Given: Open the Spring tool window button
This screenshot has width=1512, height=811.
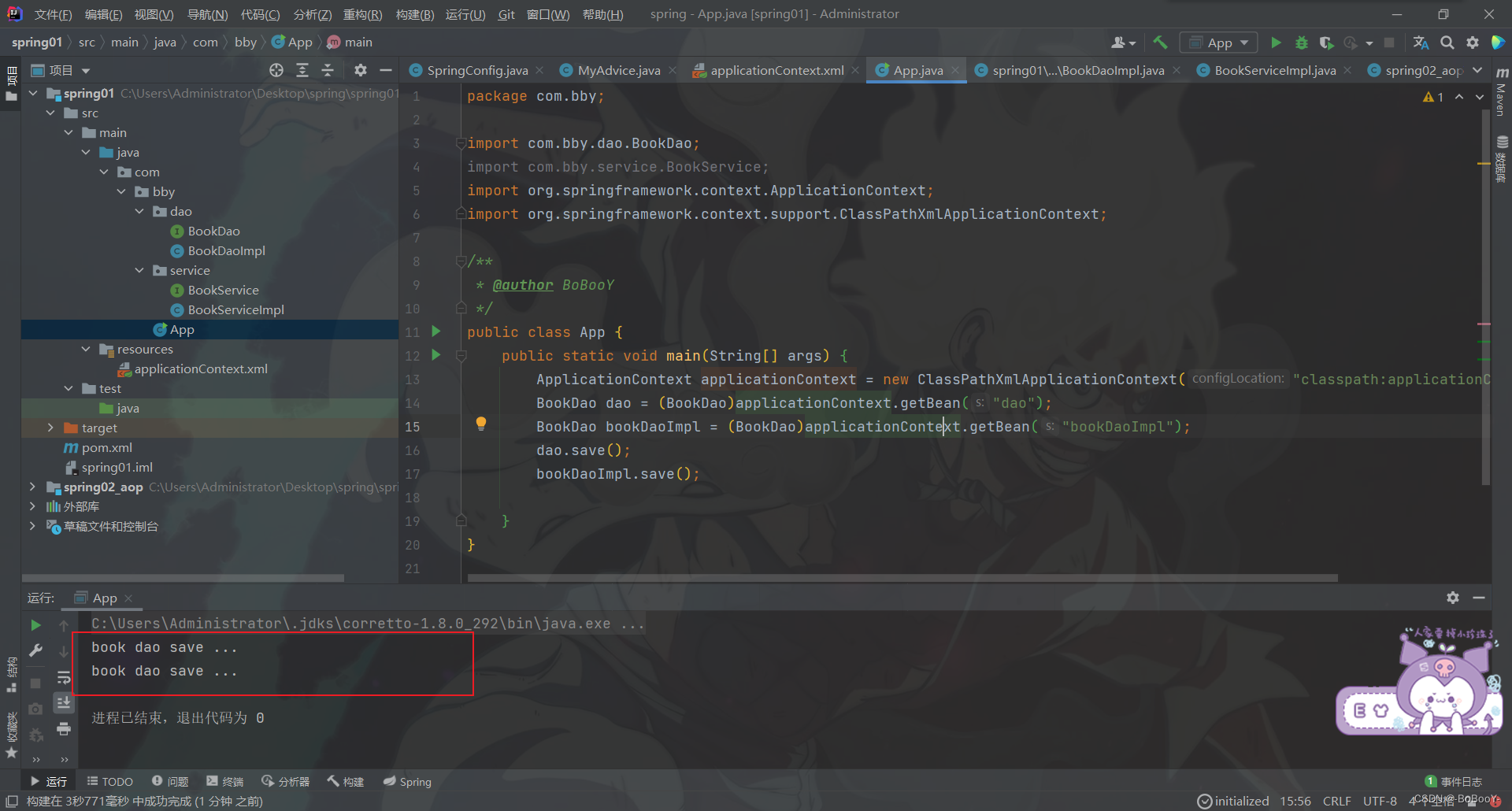Looking at the screenshot, I should (407, 781).
